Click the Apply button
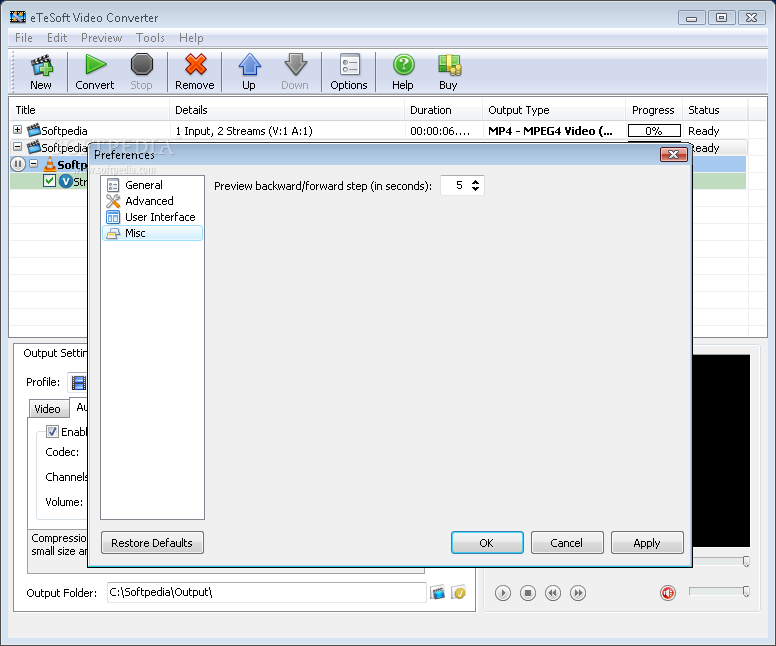Image resolution: width=776 pixels, height=646 pixels. coord(647,543)
